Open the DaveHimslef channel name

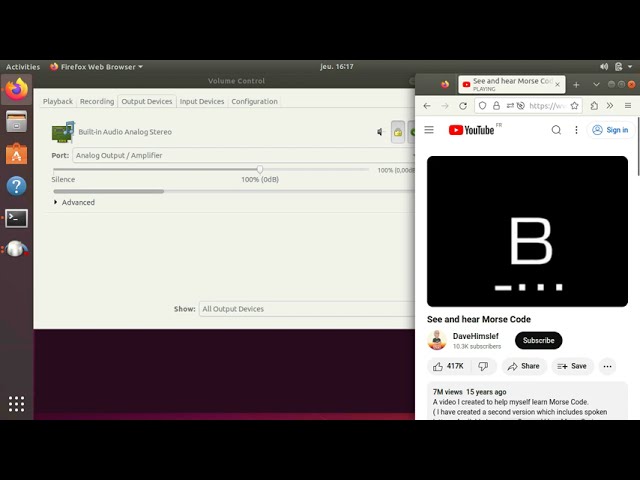[476, 336]
